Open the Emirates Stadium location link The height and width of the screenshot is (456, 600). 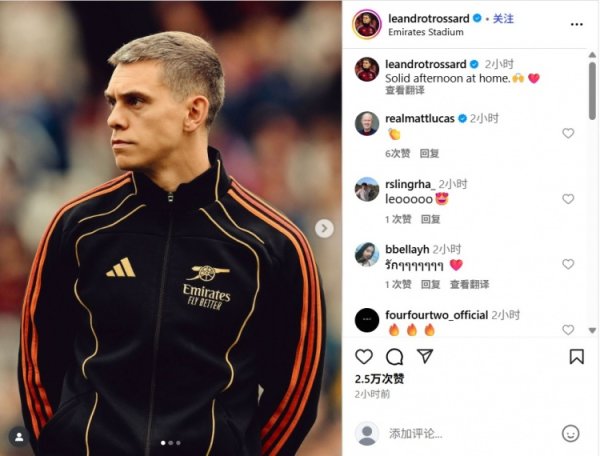click(x=426, y=32)
